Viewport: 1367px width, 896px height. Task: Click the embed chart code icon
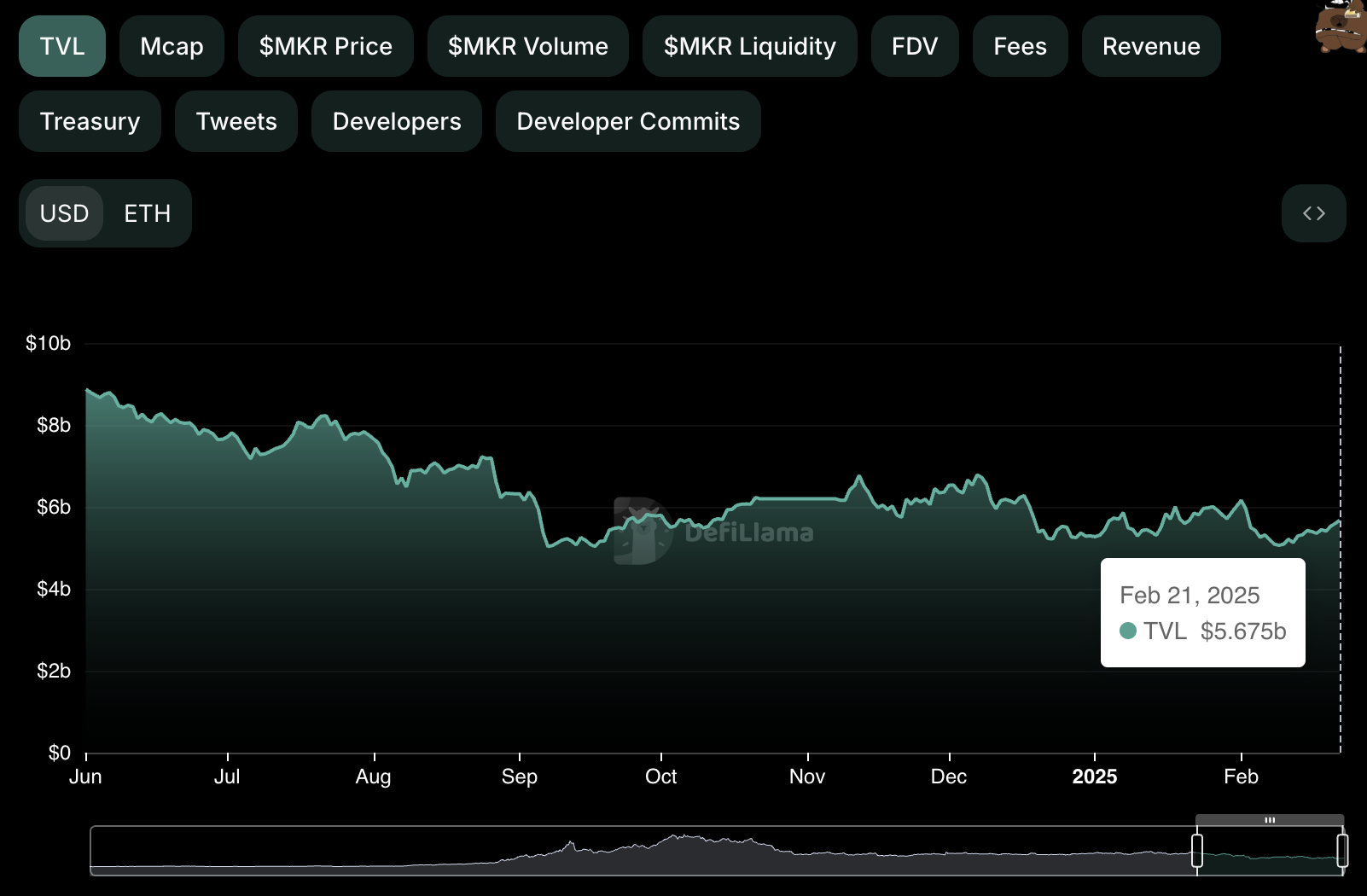(x=1313, y=213)
